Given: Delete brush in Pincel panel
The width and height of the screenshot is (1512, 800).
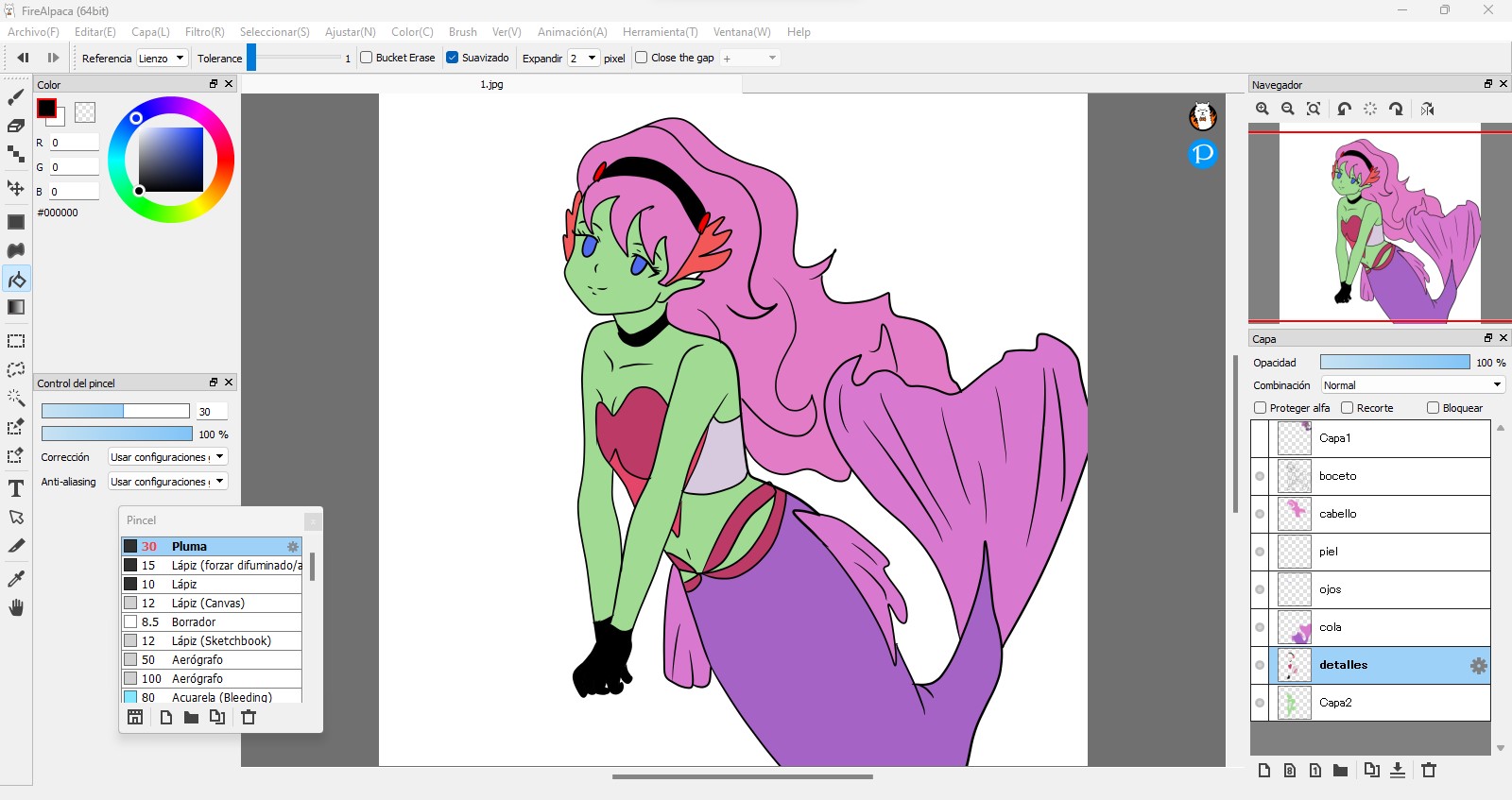Looking at the screenshot, I should pyautogui.click(x=249, y=717).
